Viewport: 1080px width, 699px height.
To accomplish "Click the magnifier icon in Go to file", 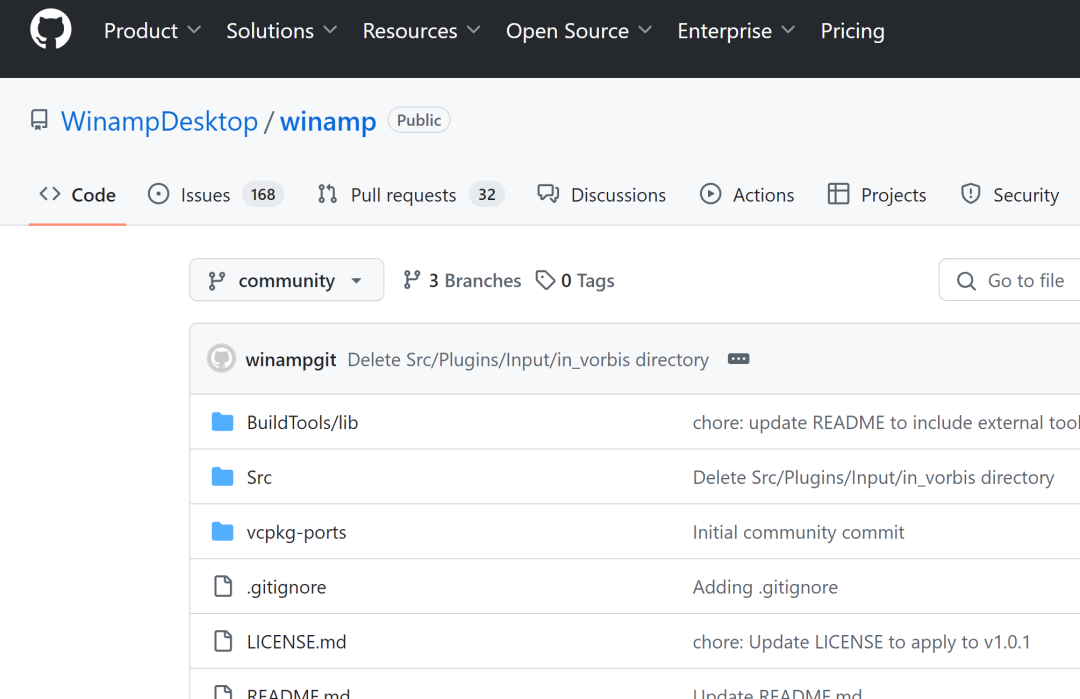I will pyautogui.click(x=966, y=281).
